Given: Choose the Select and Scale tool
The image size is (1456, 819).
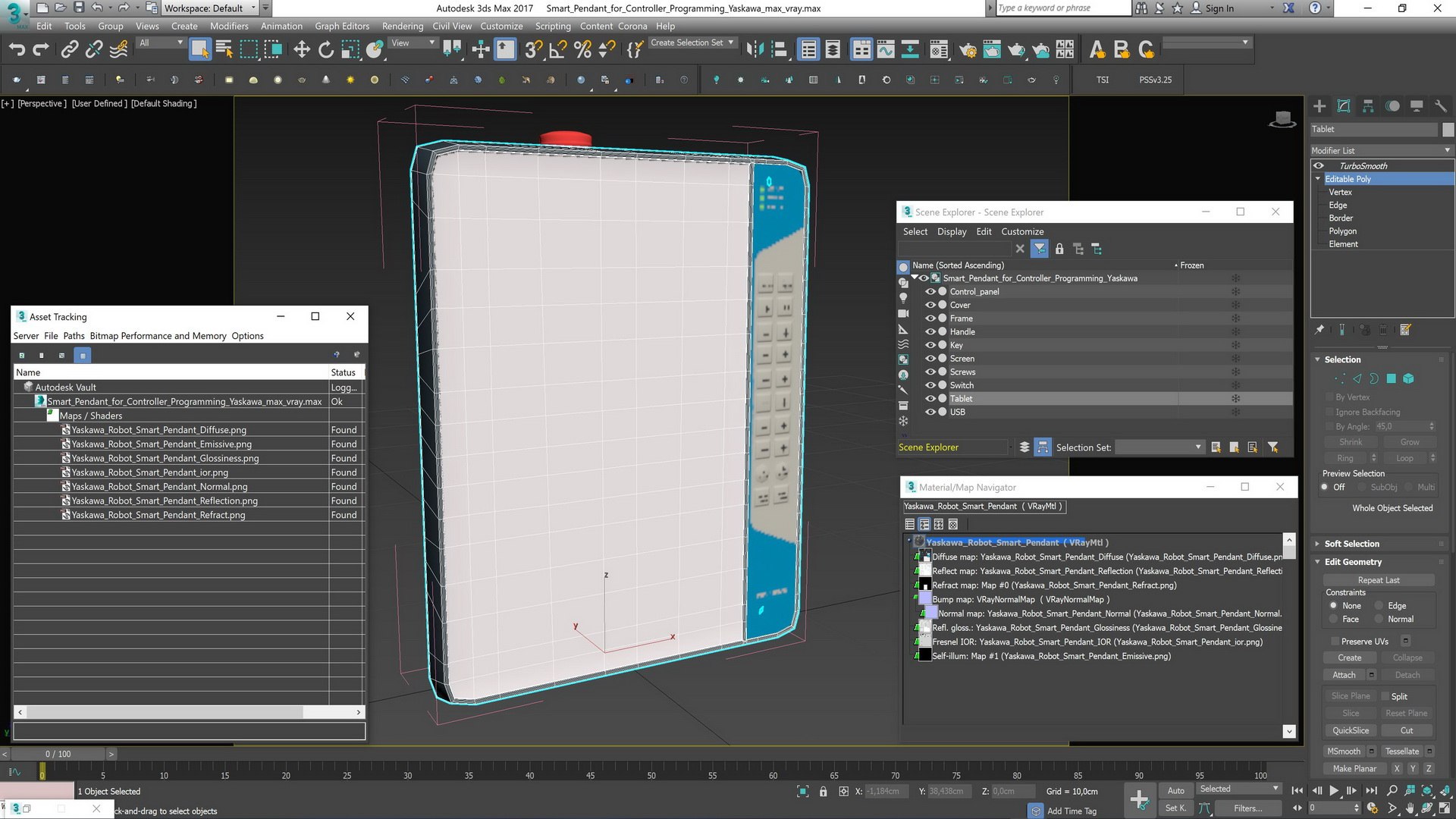Looking at the screenshot, I should (350, 50).
